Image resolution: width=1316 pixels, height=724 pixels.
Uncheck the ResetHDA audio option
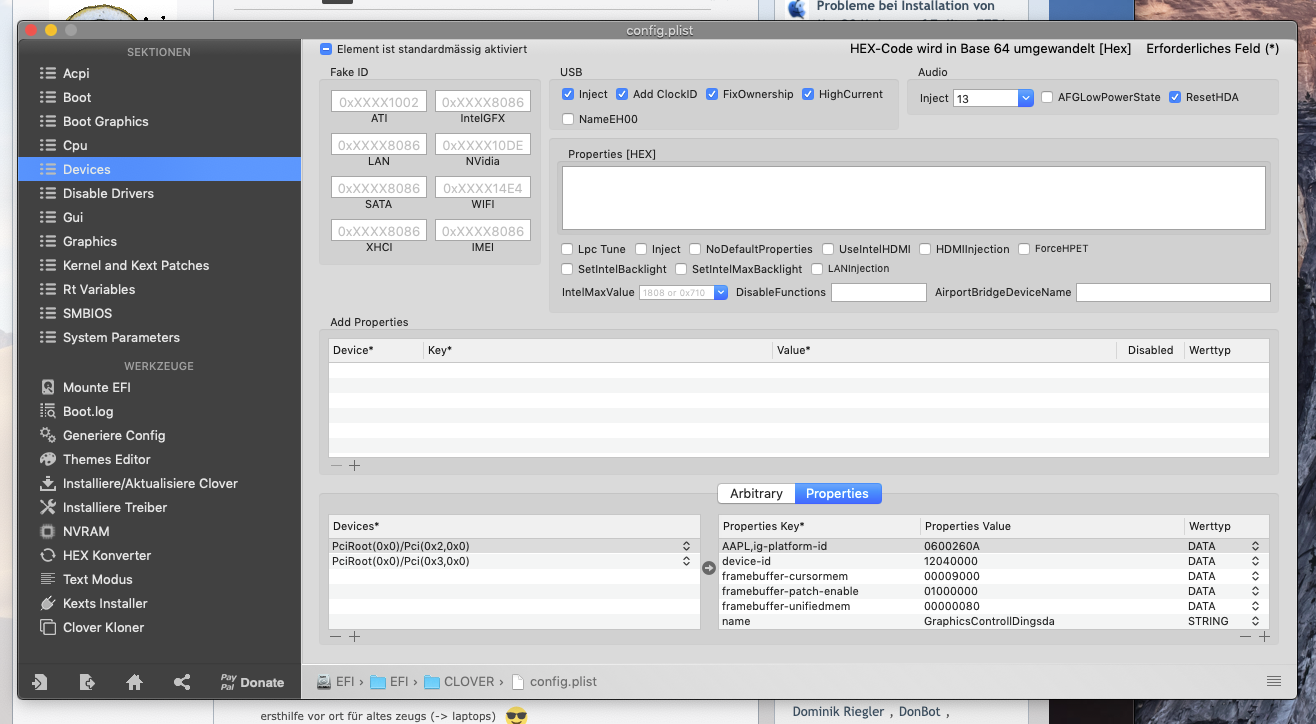tap(1175, 97)
